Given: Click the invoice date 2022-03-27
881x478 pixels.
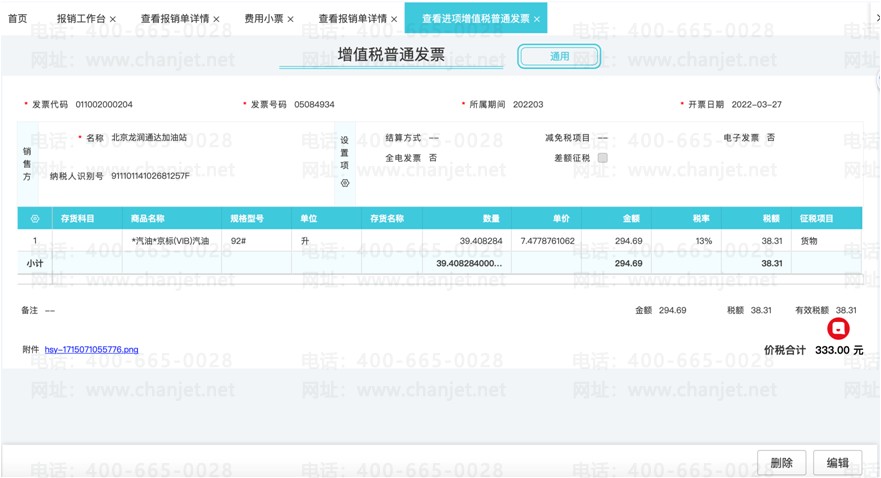Looking at the screenshot, I should [756, 104].
